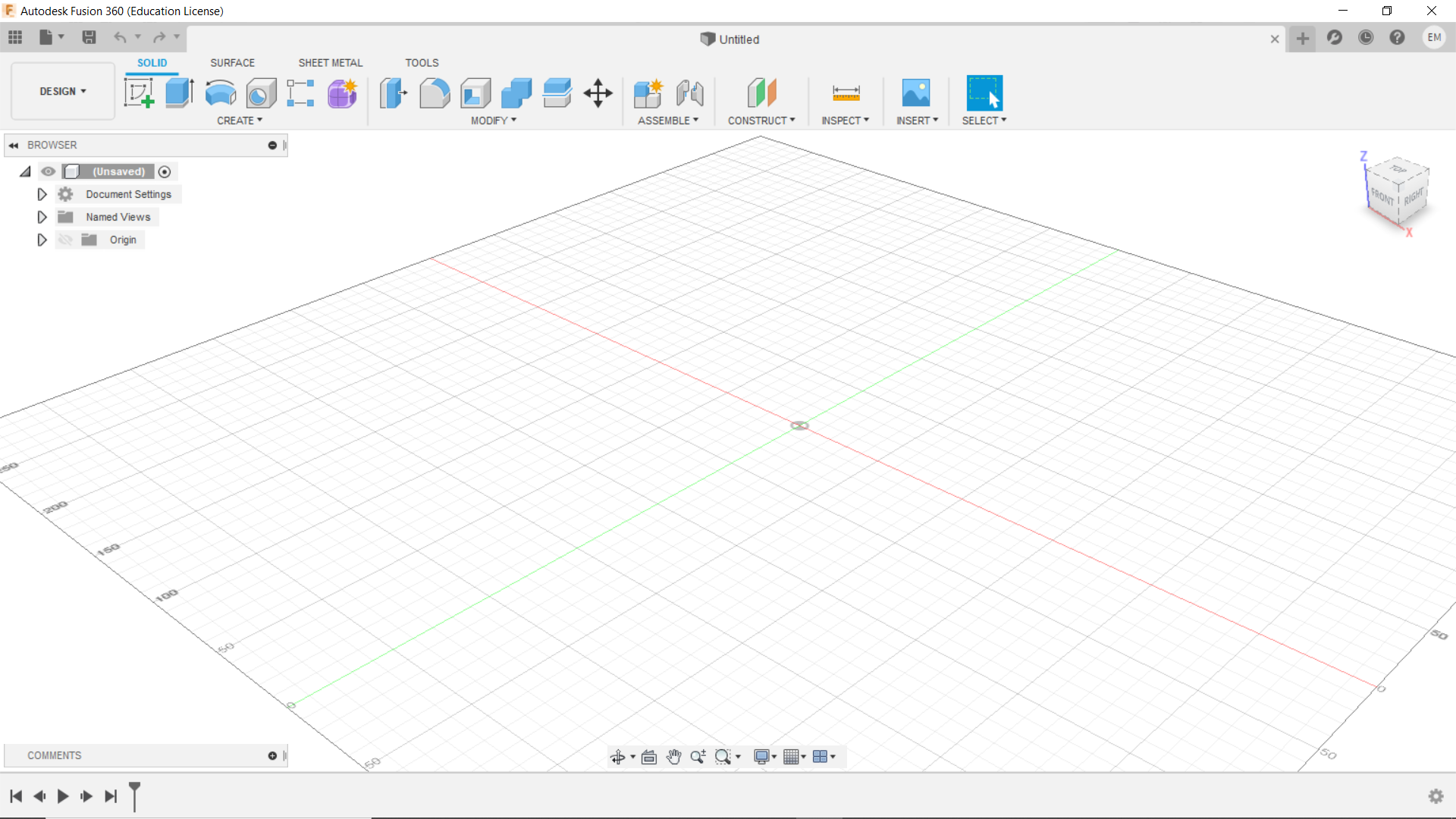Expand the Document Settings tree item
The image size is (1456, 819).
[42, 194]
